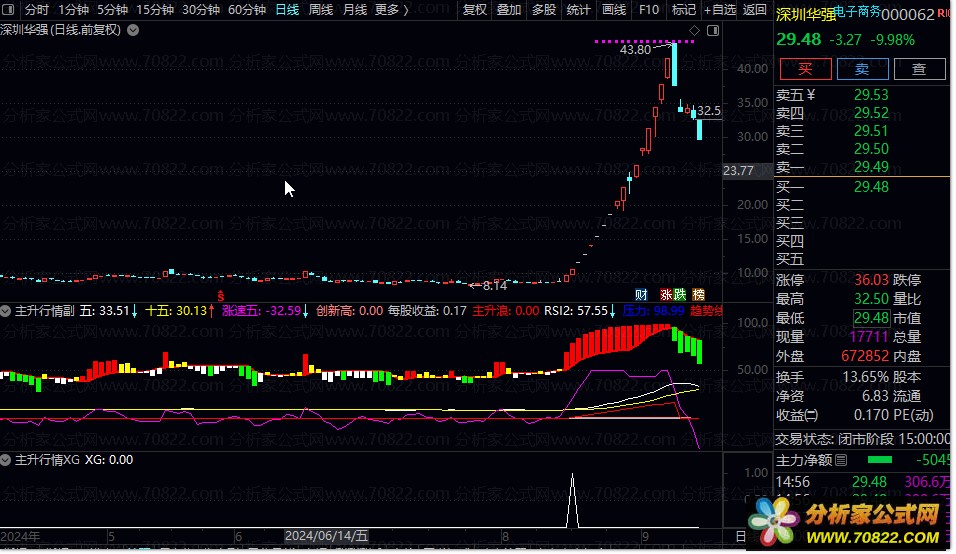
Task: Add stock with the +自选 button
Action: tap(719, 10)
